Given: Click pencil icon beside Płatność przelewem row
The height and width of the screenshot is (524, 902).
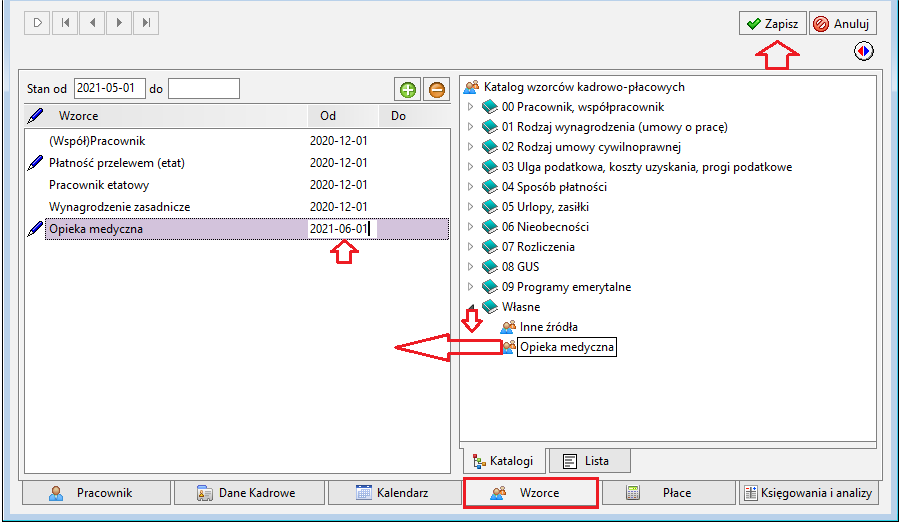Looking at the screenshot, I should point(35,163).
